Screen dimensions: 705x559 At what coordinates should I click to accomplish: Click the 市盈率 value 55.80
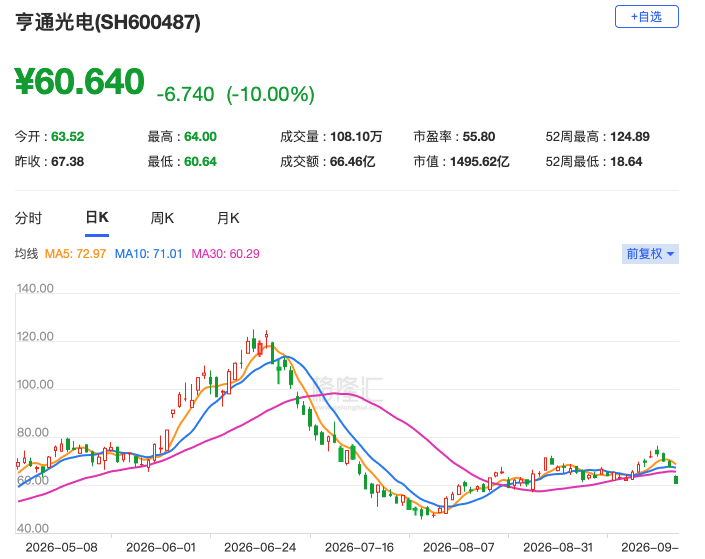pyautogui.click(x=479, y=137)
